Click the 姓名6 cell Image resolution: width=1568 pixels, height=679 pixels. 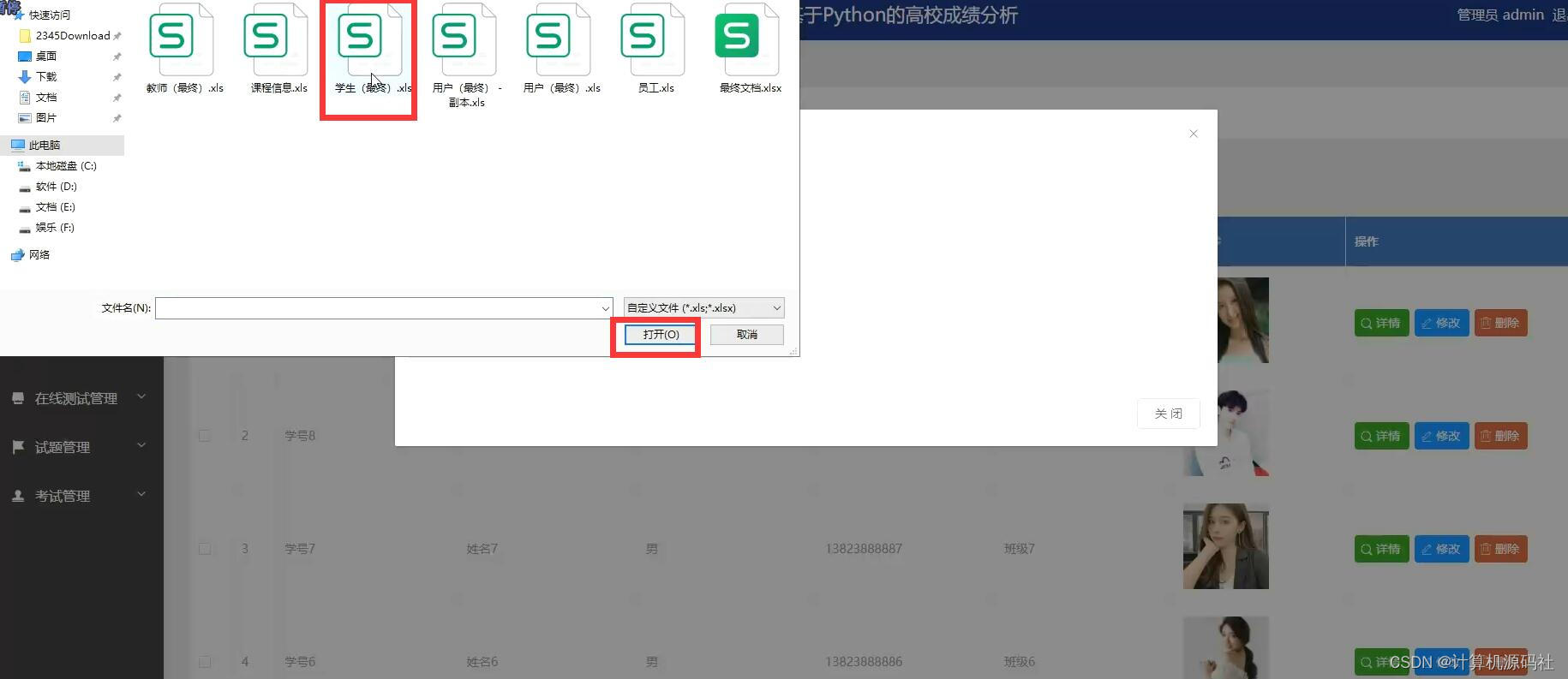tap(482, 661)
